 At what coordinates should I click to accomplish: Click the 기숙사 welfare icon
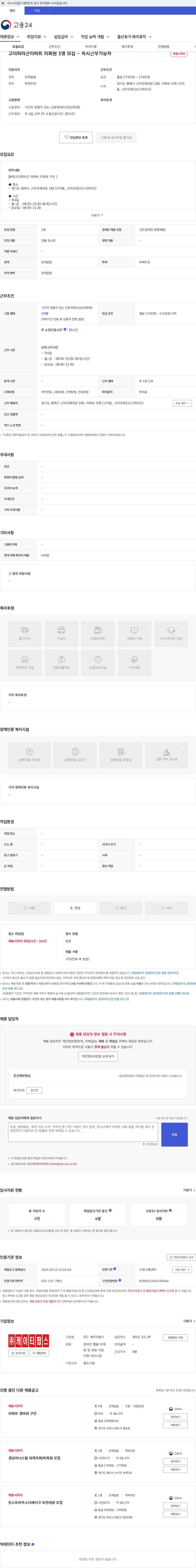click(x=61, y=634)
